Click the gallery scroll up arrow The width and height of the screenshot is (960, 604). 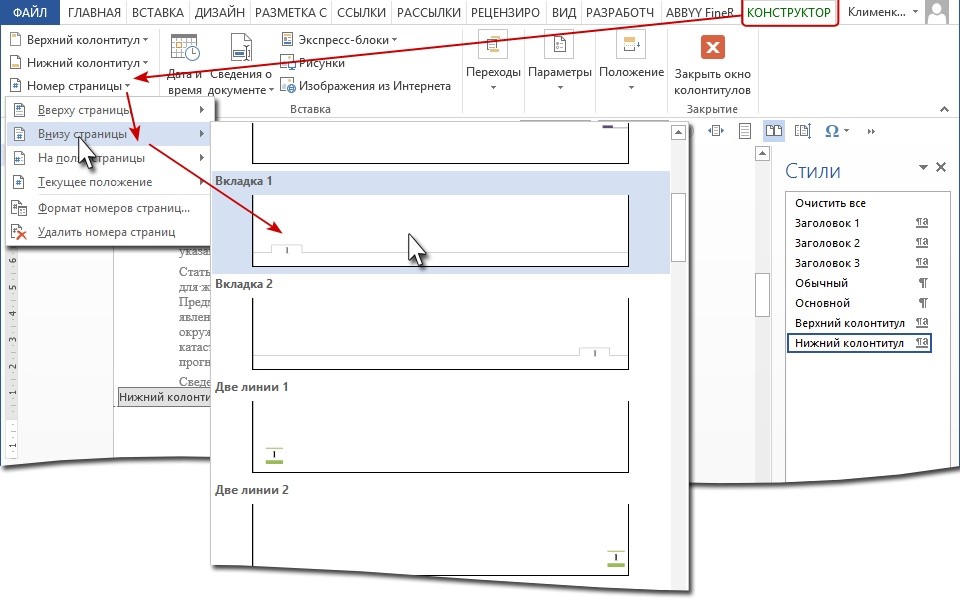pyautogui.click(x=678, y=133)
